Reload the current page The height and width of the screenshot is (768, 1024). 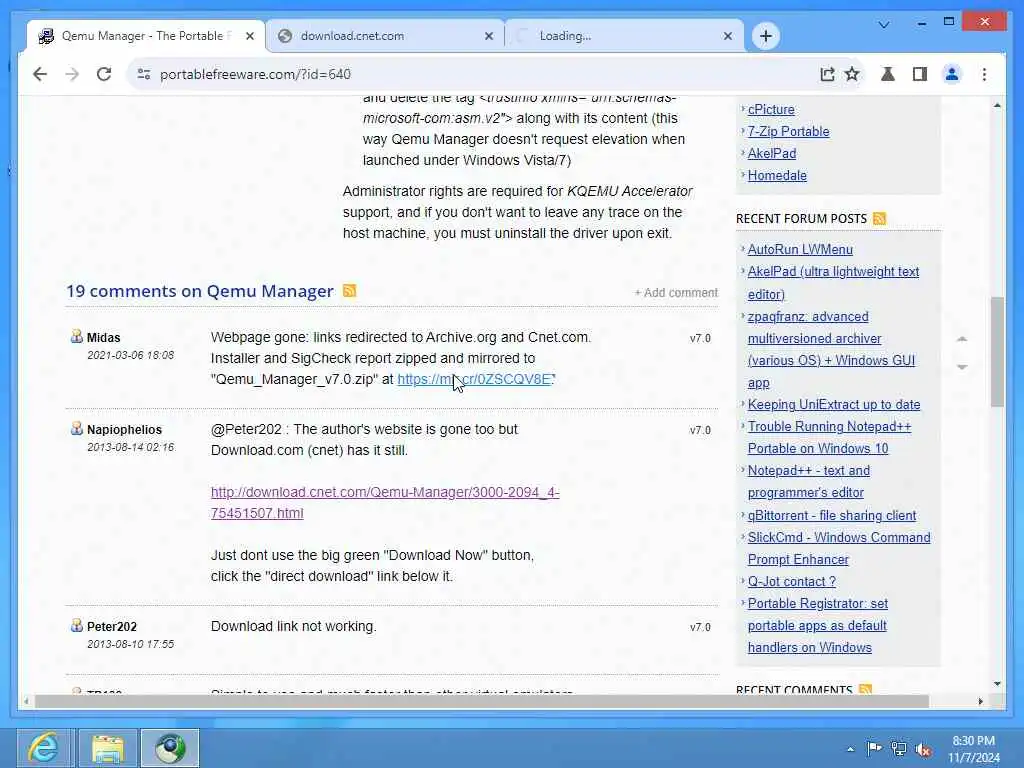tap(104, 74)
